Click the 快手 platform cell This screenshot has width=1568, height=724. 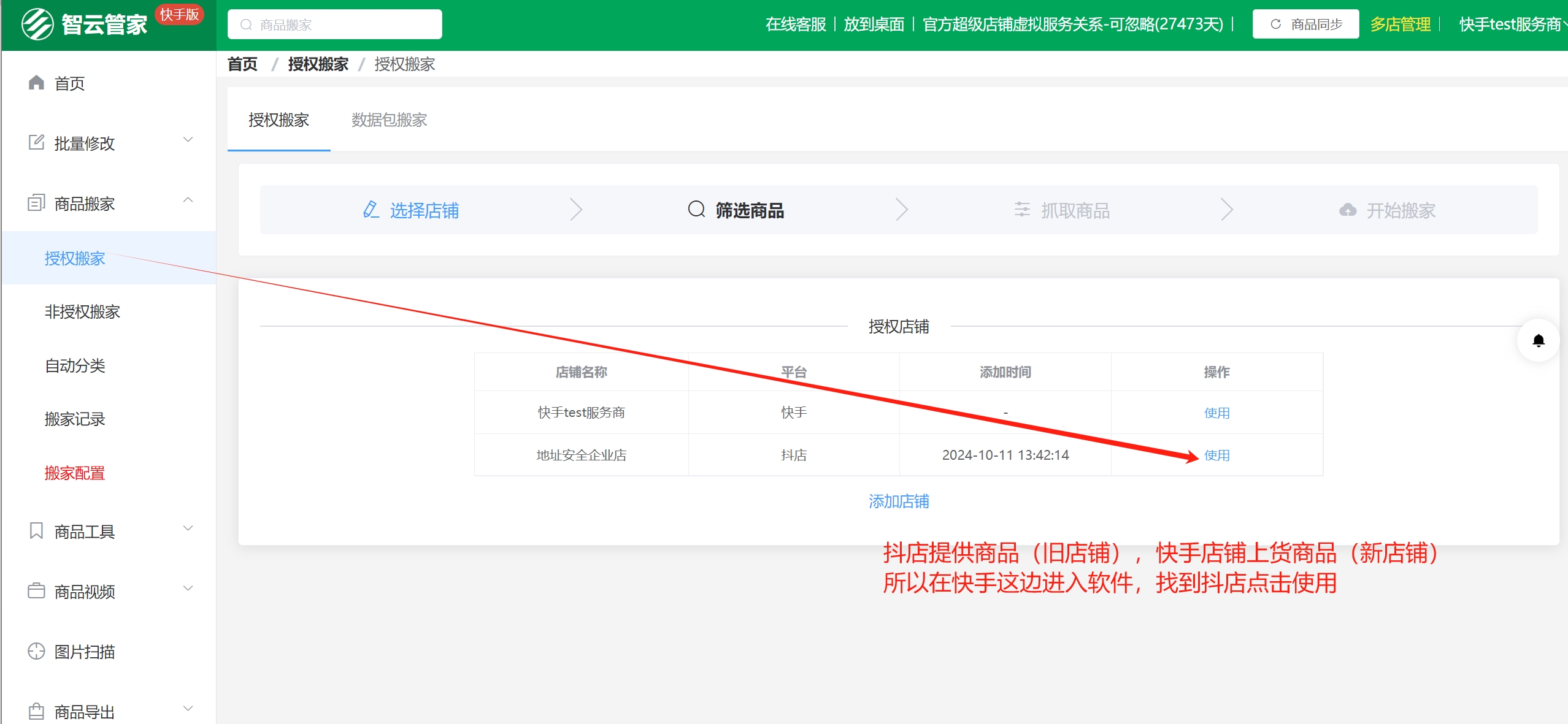pyautogui.click(x=794, y=413)
